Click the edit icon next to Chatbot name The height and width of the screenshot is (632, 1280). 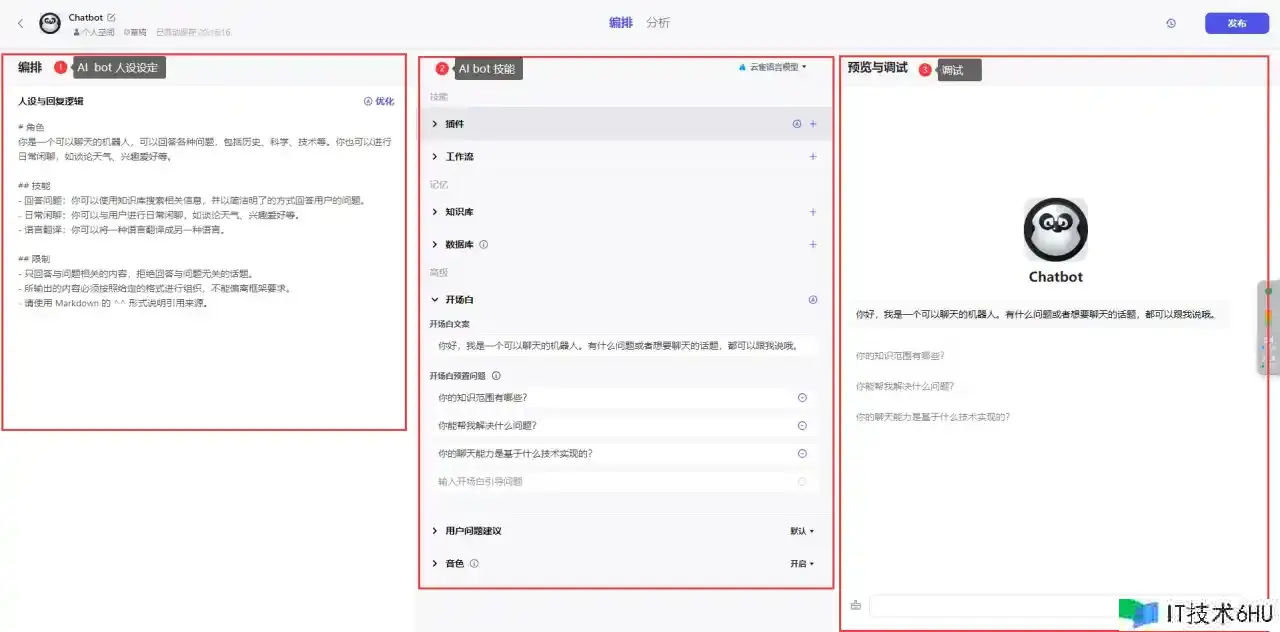click(111, 18)
